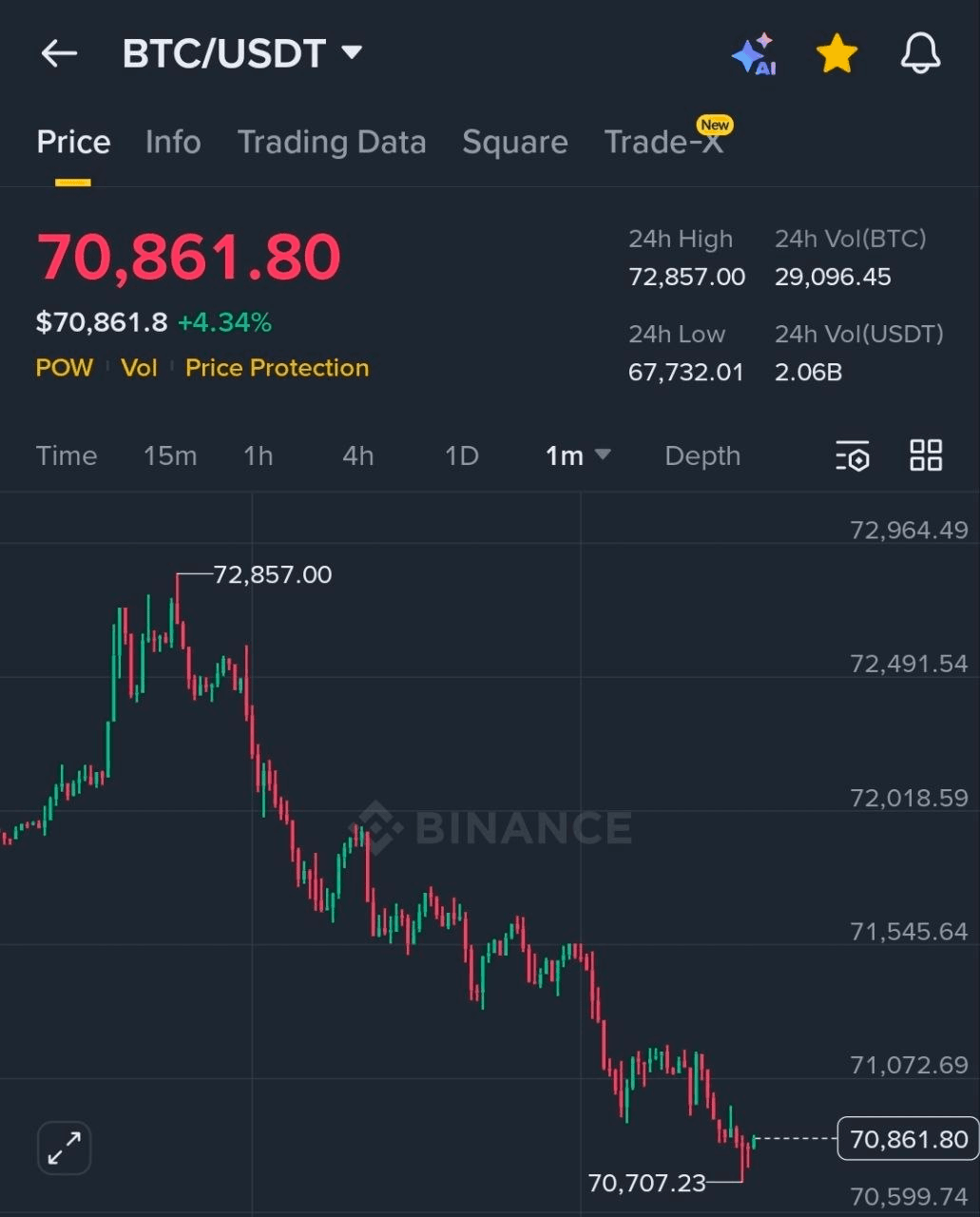Go to the Square tab
Screen dimensions: 980x1217
click(x=514, y=143)
